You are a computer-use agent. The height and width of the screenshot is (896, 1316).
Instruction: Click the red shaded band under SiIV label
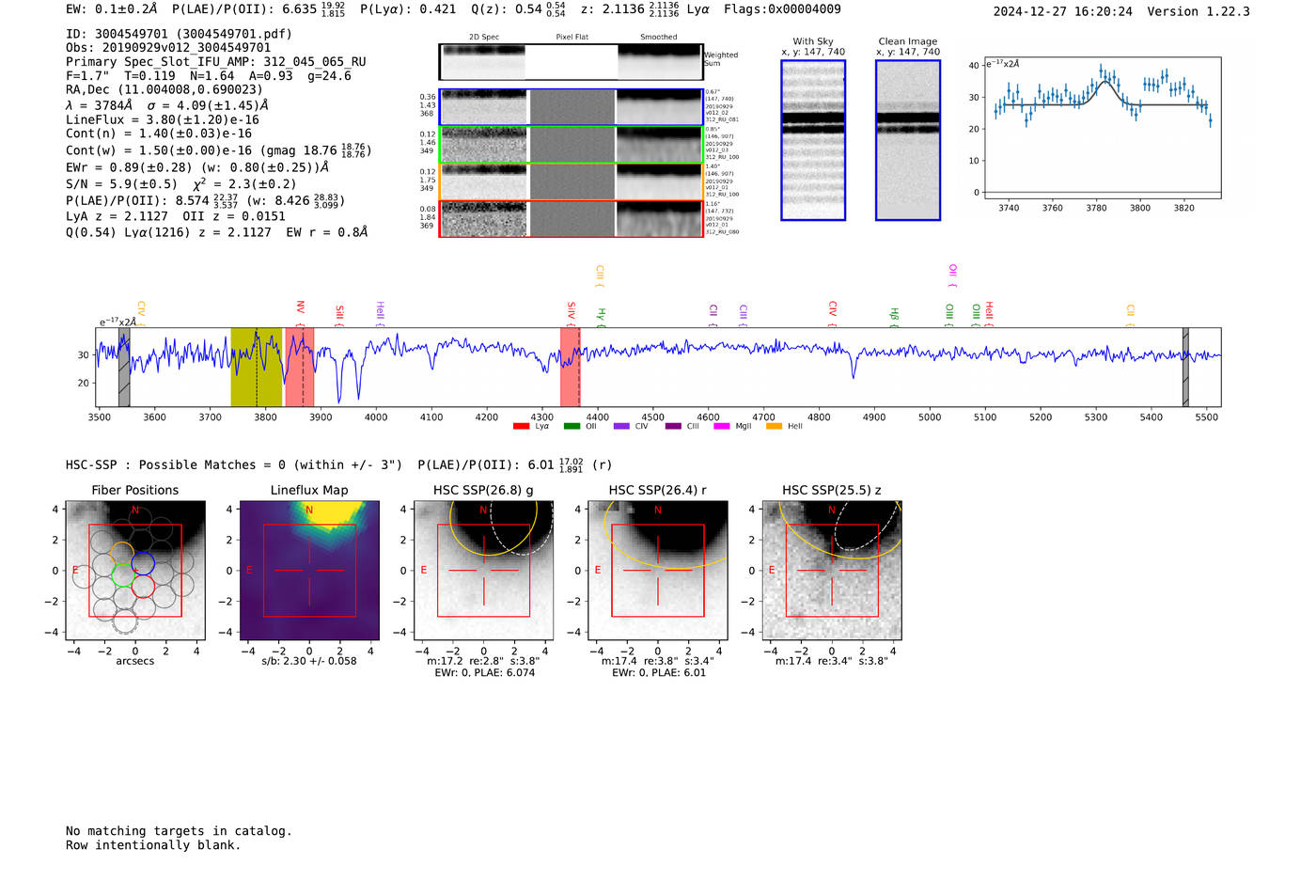pos(570,367)
